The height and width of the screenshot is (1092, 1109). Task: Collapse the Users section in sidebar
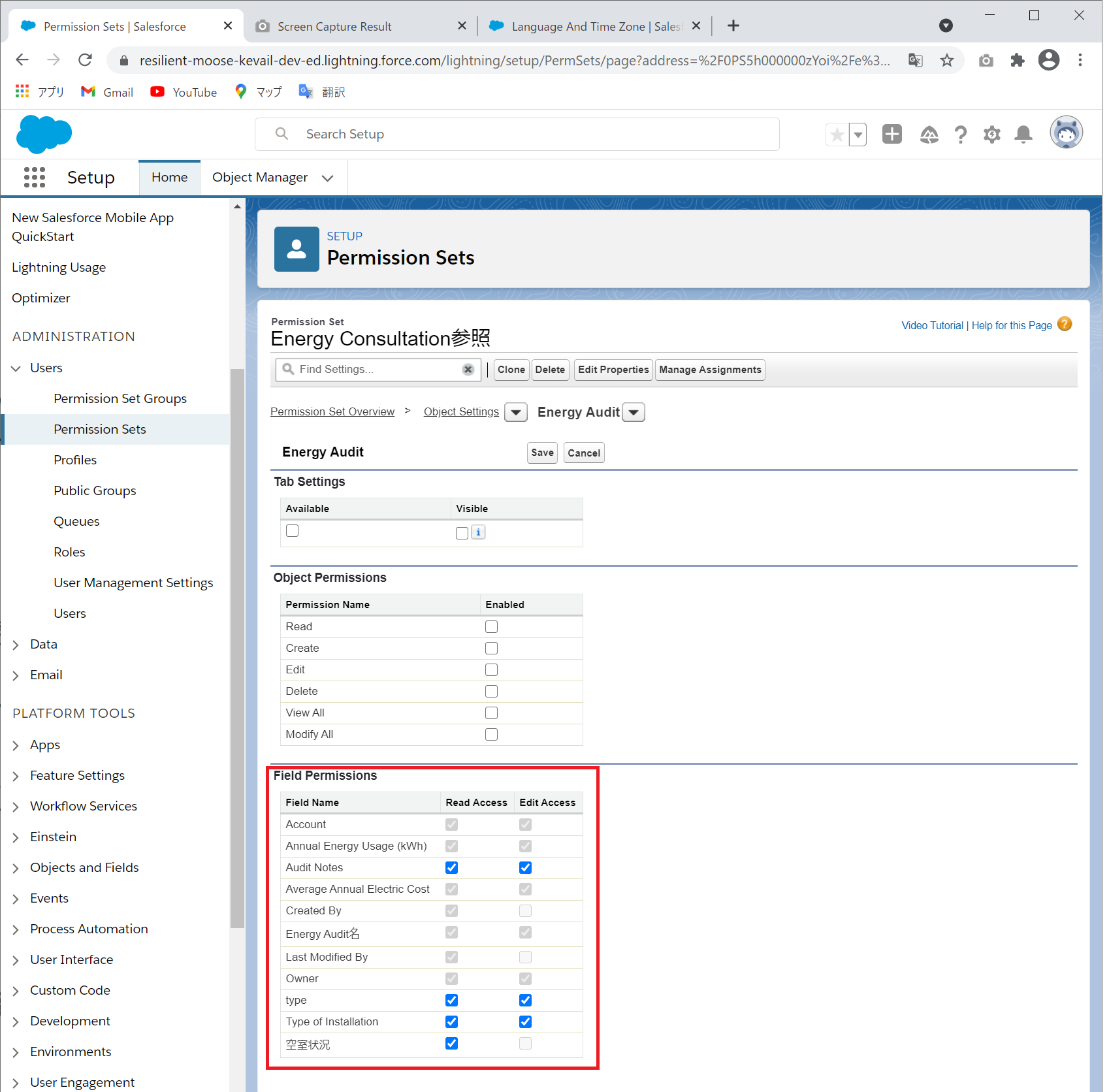[16, 368]
